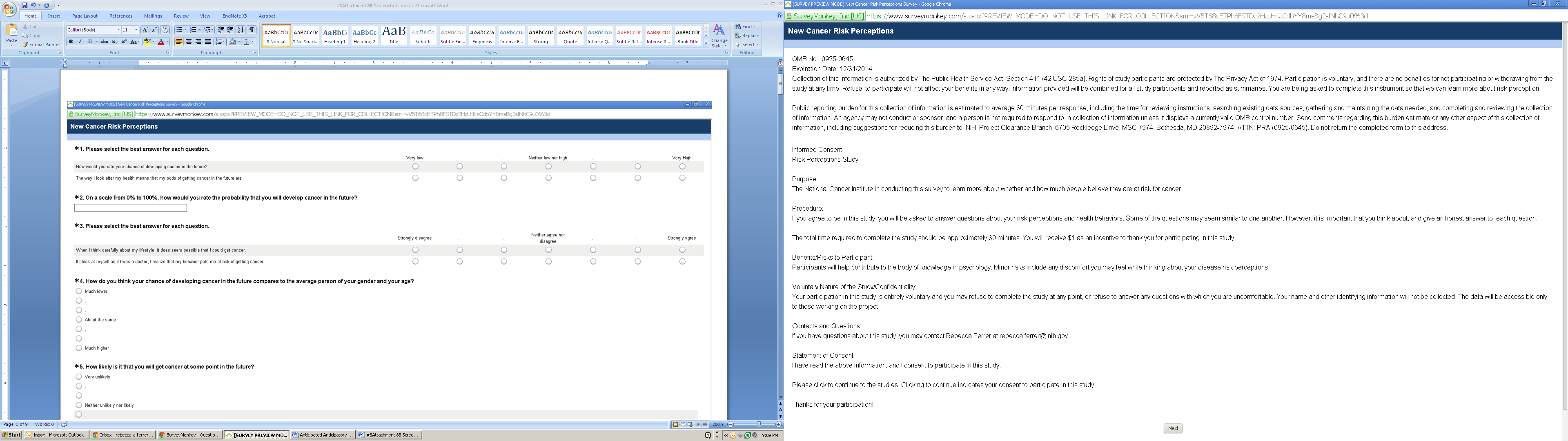Screen dimensions: 1568x441
Task: Open the font size dropdown arrow
Action: [x=136, y=30]
